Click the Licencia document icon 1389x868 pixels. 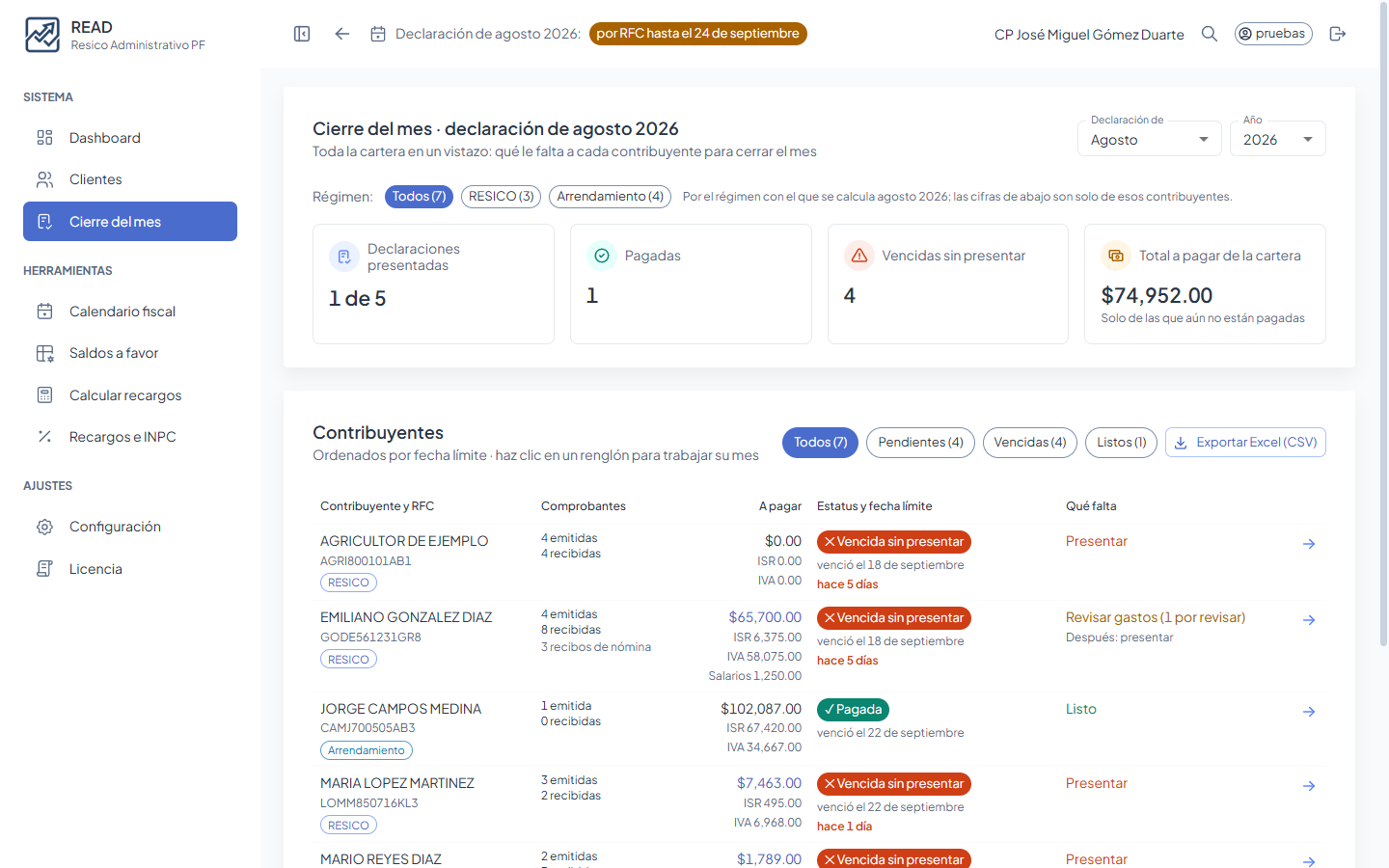click(x=44, y=569)
